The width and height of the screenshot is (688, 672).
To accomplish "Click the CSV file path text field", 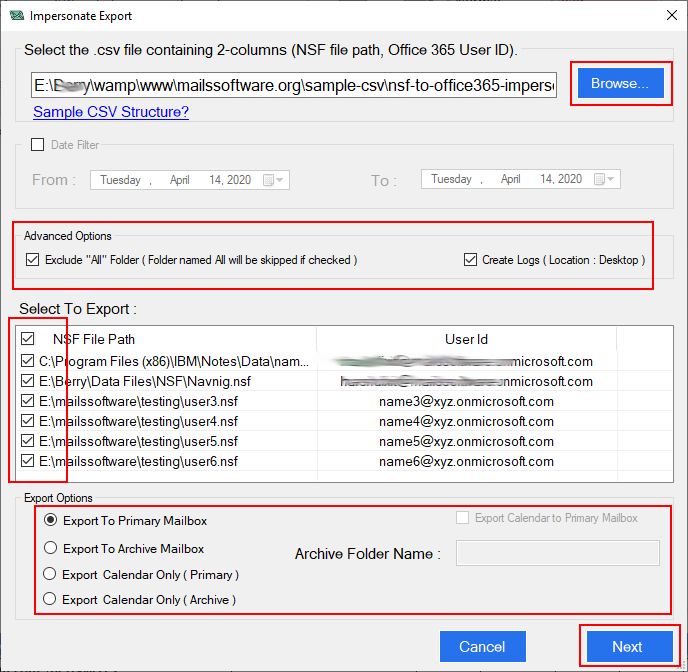I will (294, 85).
